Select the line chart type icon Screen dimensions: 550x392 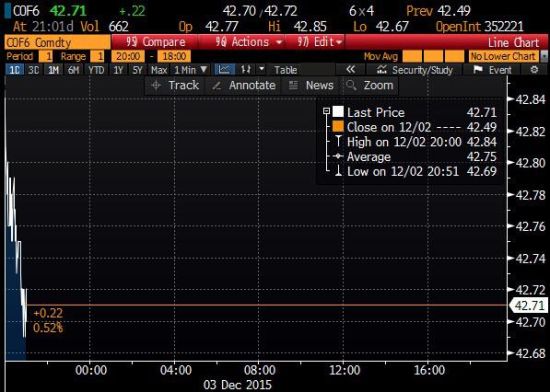(x=224, y=69)
